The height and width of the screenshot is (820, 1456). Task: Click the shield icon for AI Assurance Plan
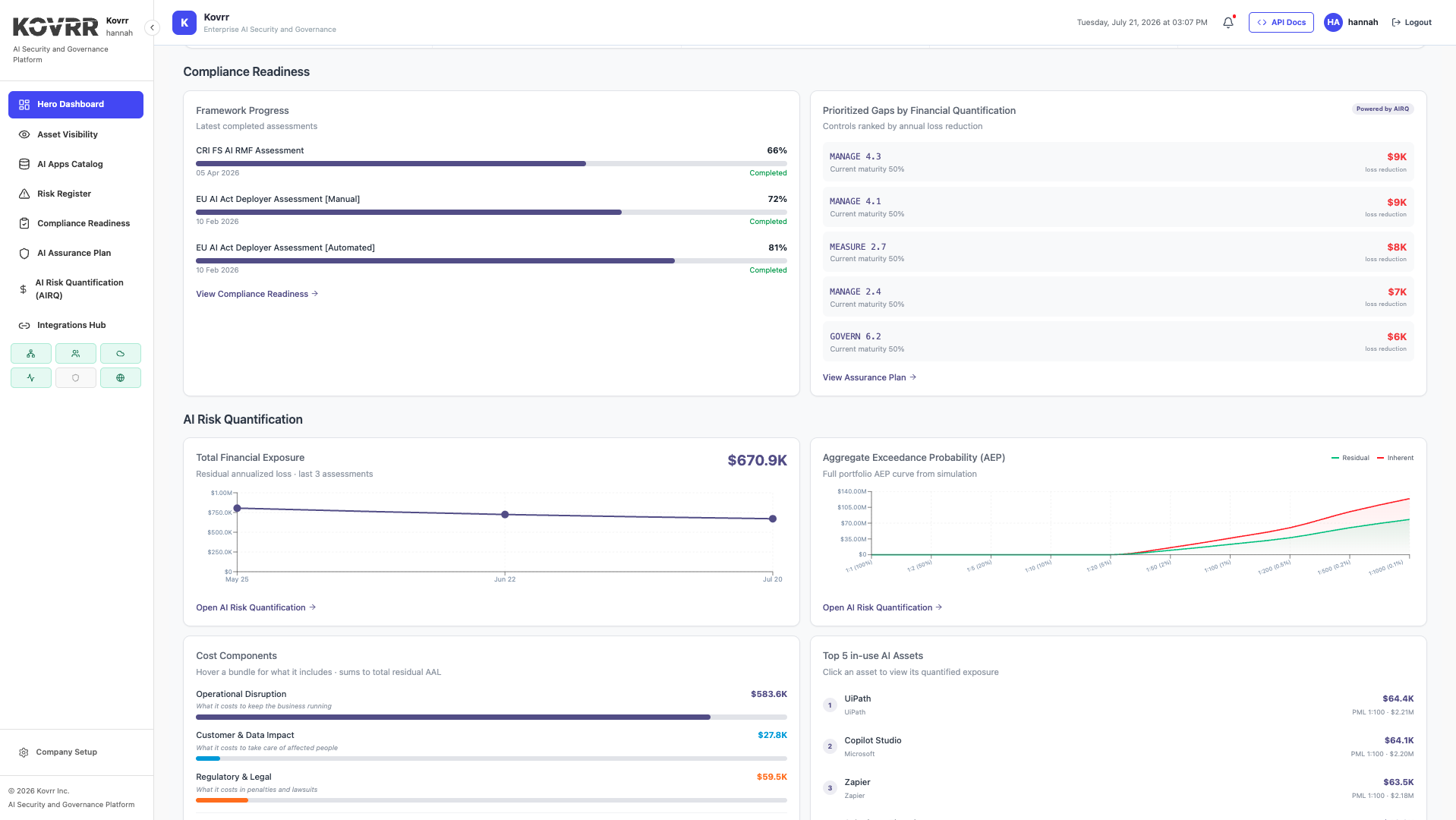coord(24,253)
